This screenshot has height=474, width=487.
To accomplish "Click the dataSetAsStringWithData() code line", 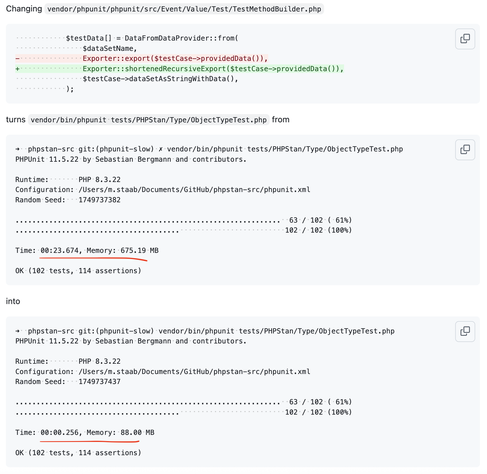I will 160,79.
